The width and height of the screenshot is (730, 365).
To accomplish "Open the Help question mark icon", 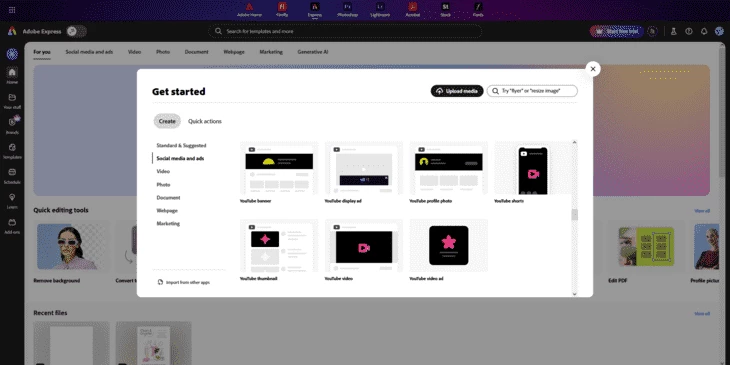I will [689, 31].
